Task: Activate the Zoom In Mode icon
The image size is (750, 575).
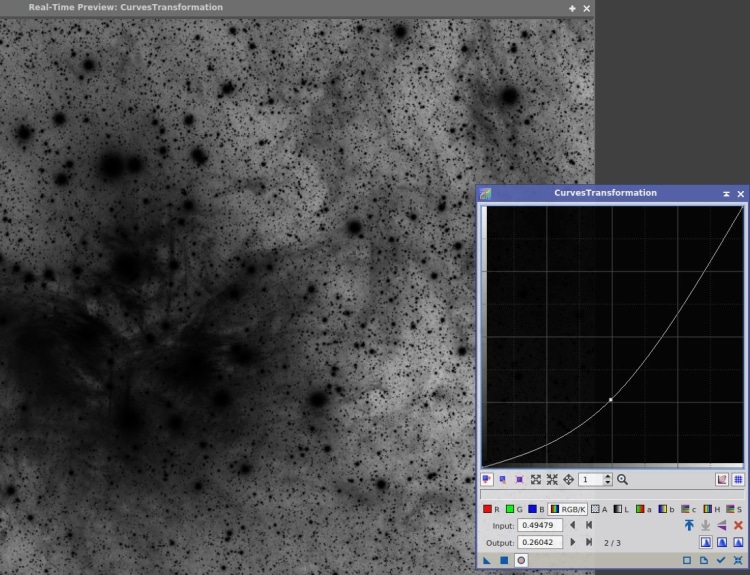Action: (x=536, y=479)
